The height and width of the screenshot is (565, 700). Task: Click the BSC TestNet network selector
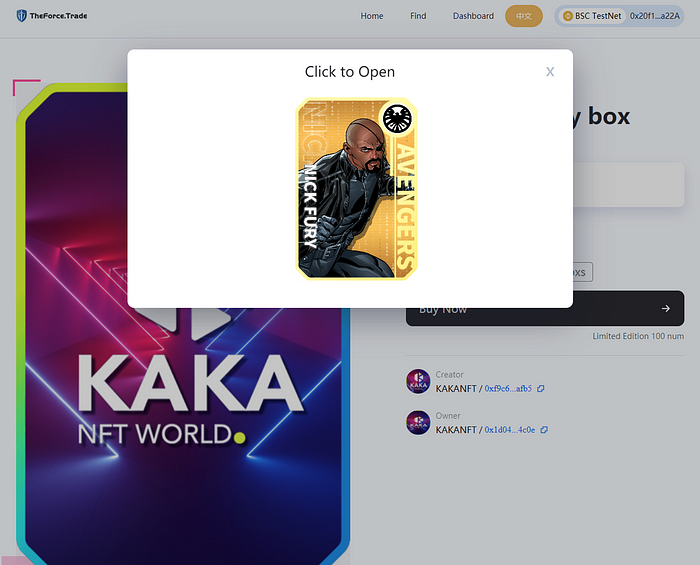pos(592,16)
